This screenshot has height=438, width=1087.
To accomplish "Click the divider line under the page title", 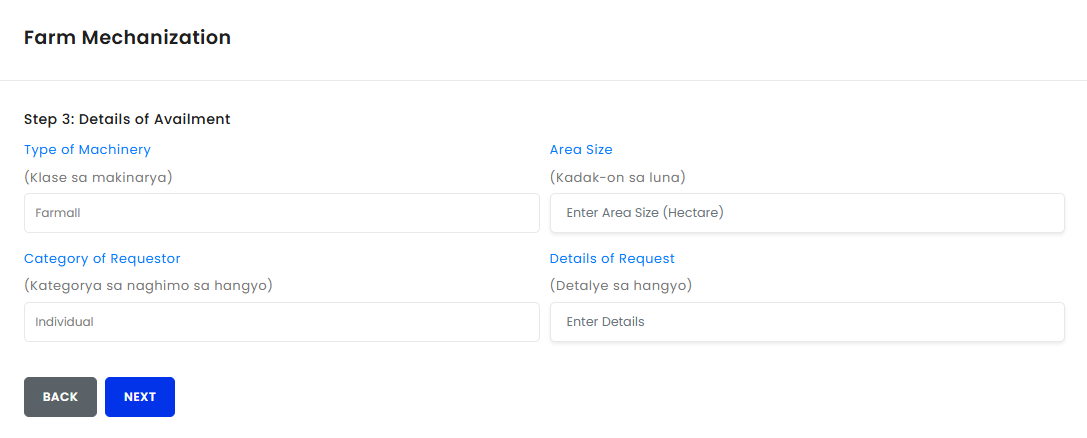I will click(543, 80).
